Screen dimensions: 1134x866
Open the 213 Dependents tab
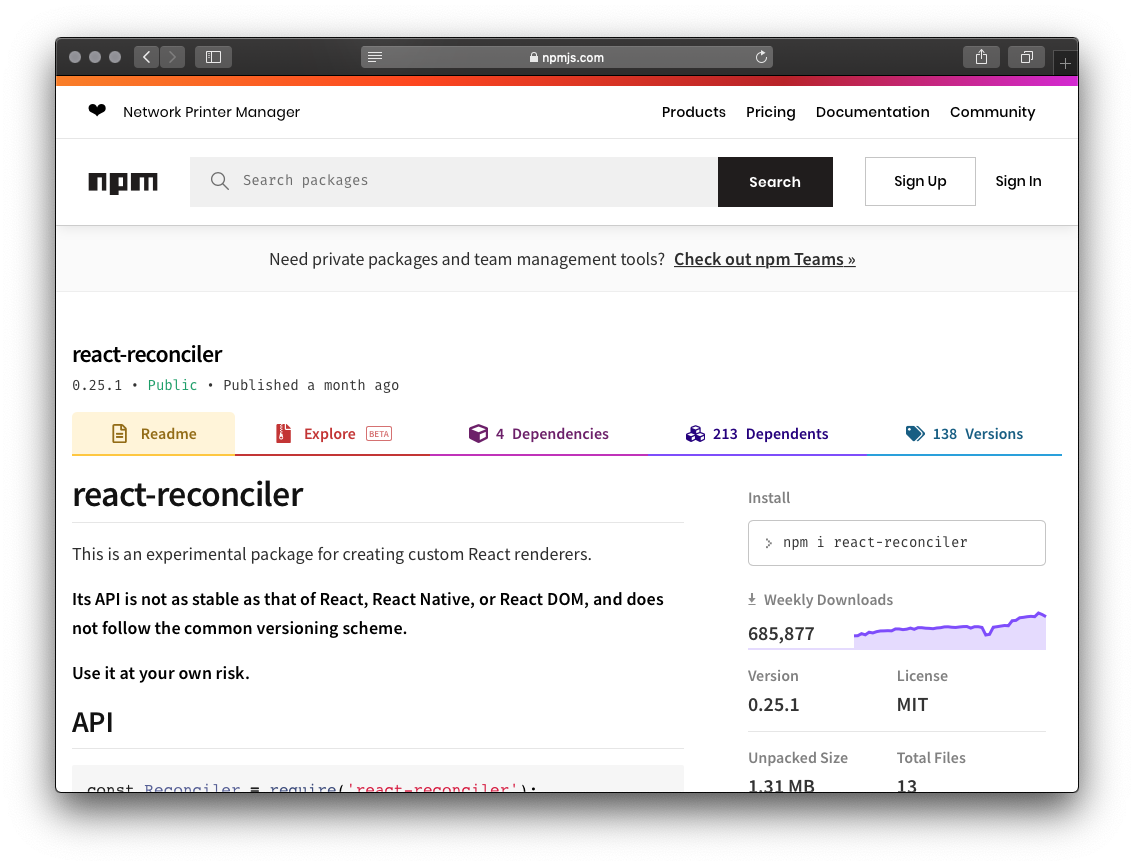(757, 433)
